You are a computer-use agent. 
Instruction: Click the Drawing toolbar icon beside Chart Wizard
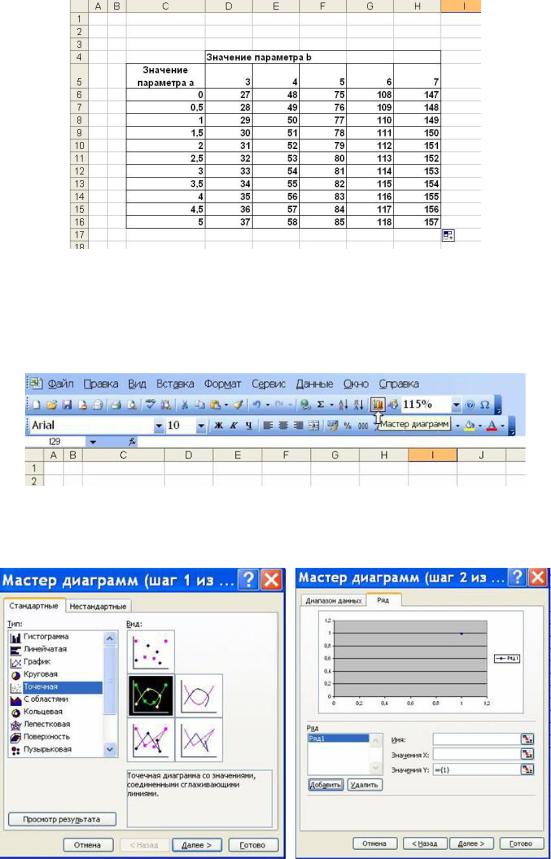click(393, 405)
